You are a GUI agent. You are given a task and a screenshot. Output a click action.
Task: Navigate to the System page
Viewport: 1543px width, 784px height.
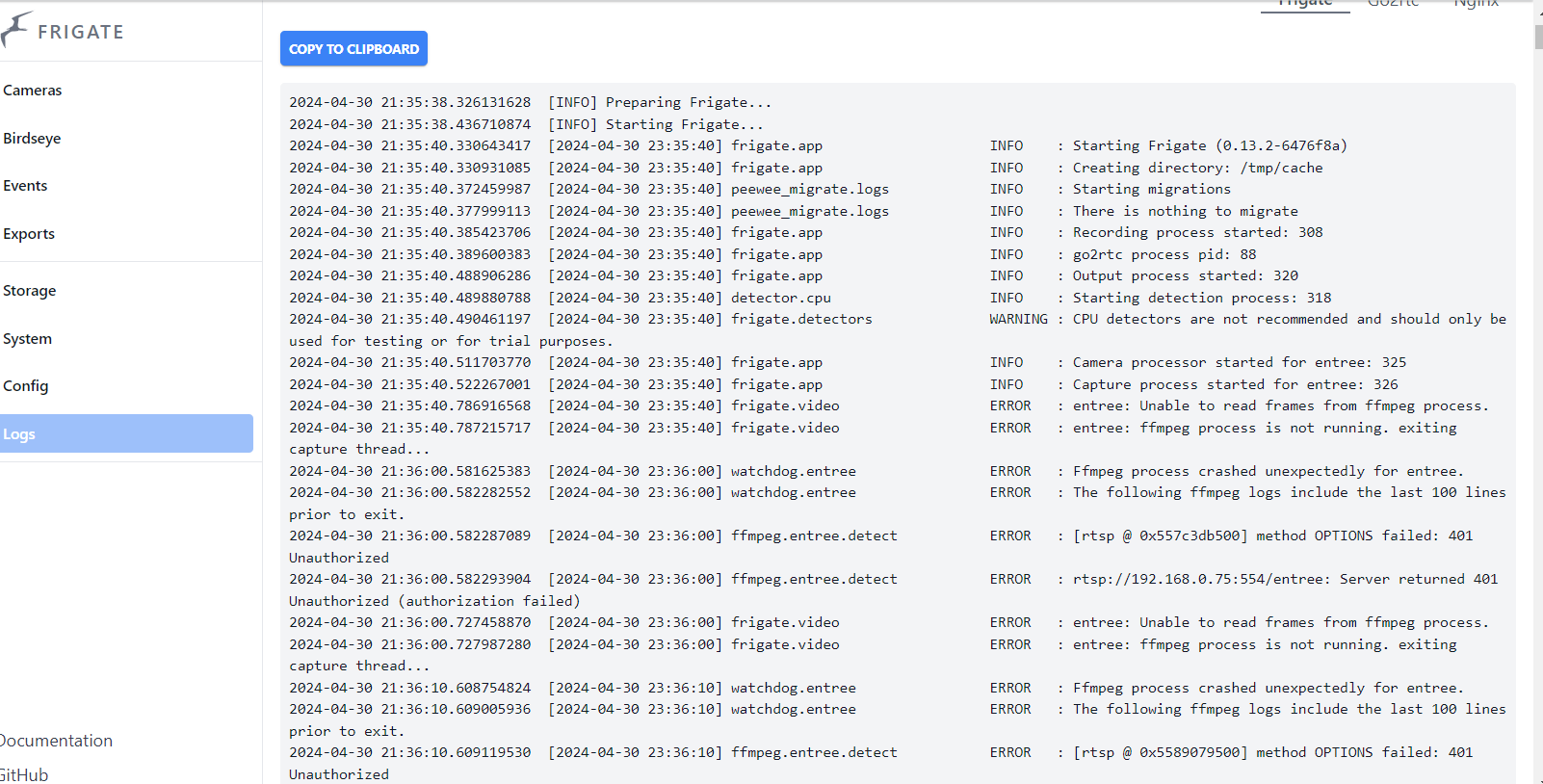28,339
